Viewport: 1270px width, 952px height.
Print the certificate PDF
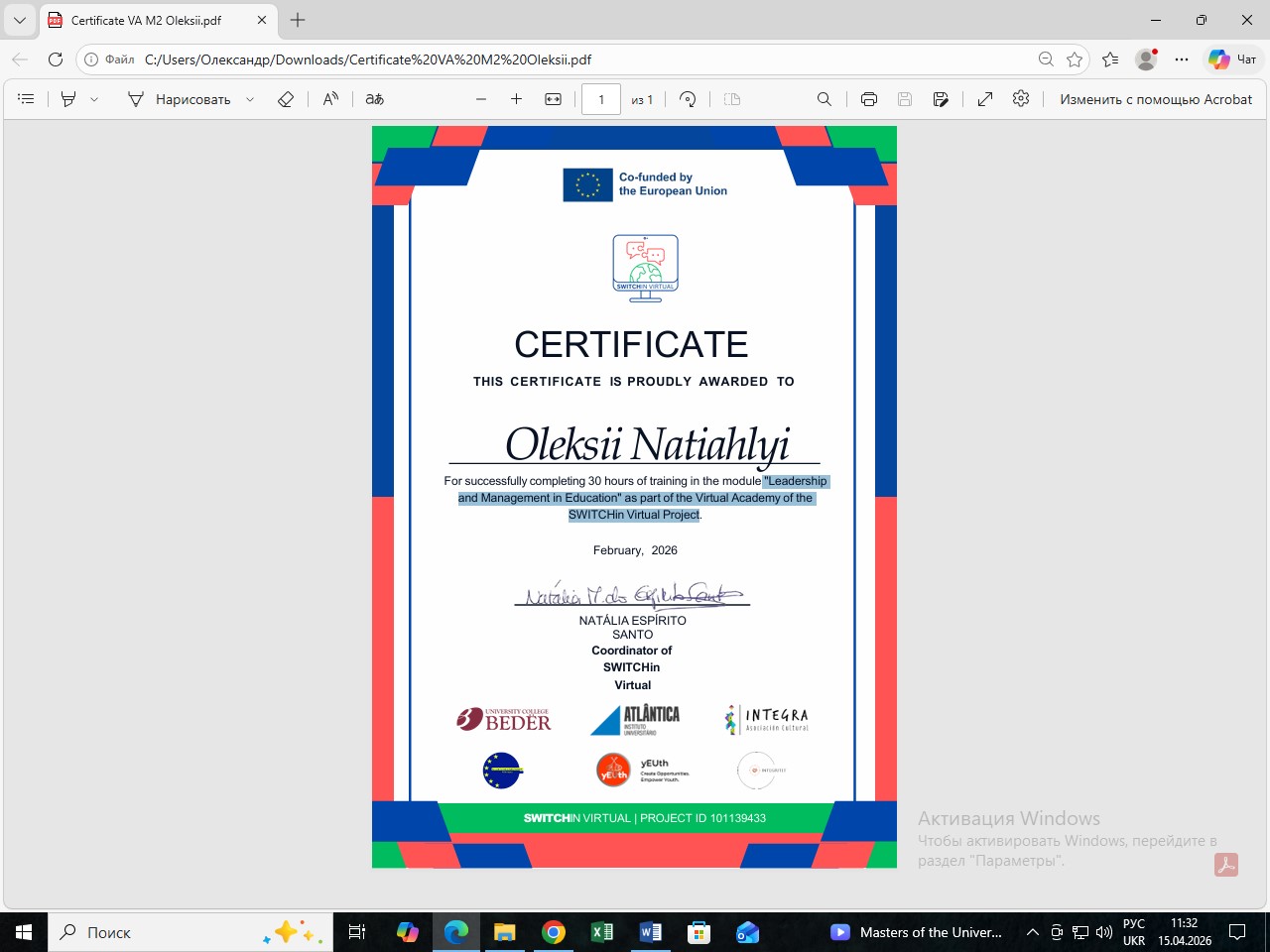[869, 99]
